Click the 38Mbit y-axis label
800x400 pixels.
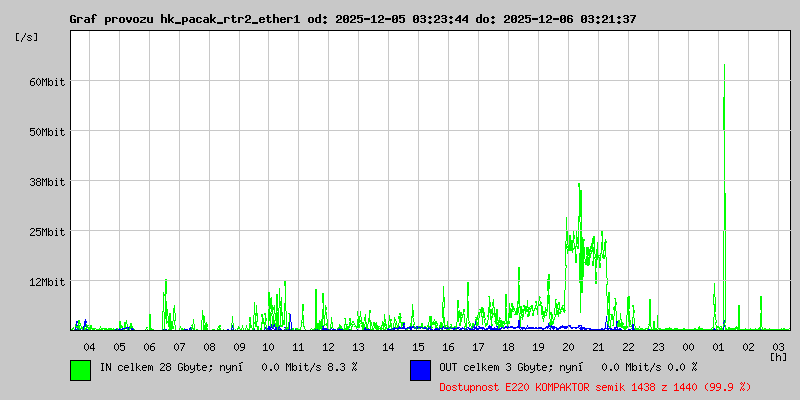(46, 181)
